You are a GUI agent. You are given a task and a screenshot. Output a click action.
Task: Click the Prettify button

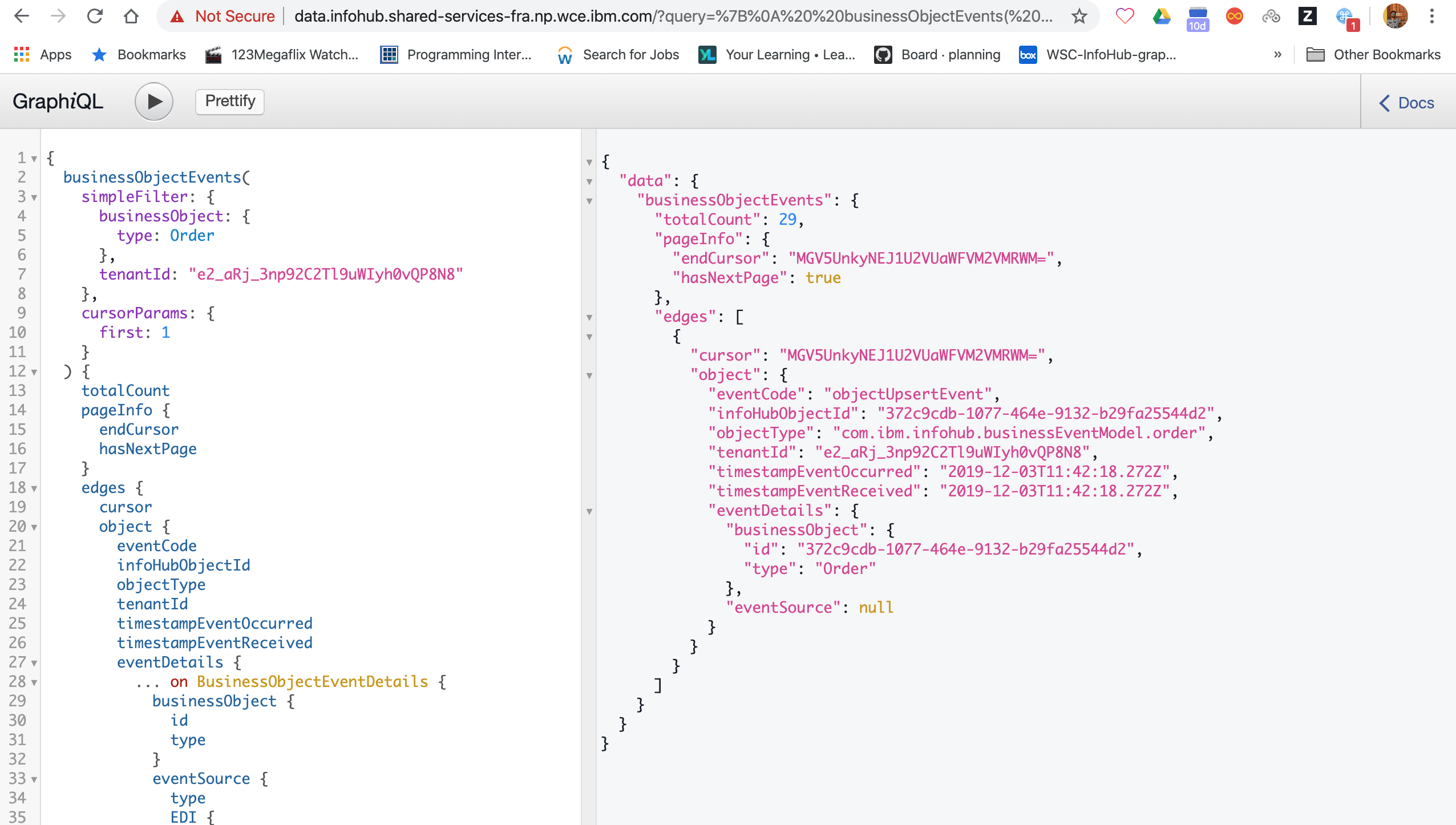(x=230, y=102)
